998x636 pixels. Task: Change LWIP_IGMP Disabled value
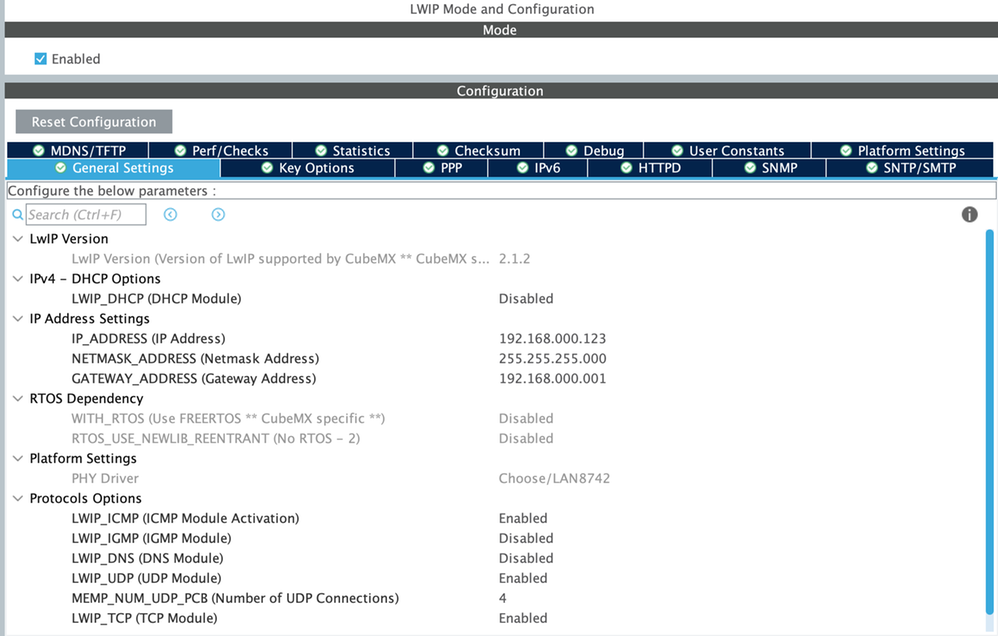pos(526,539)
